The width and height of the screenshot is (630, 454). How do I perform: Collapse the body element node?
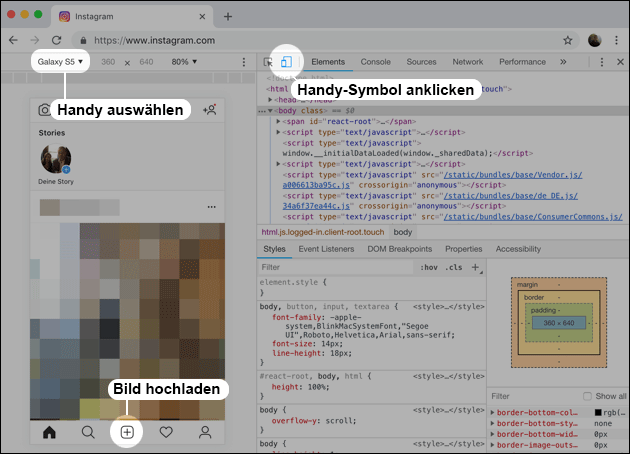(270, 110)
